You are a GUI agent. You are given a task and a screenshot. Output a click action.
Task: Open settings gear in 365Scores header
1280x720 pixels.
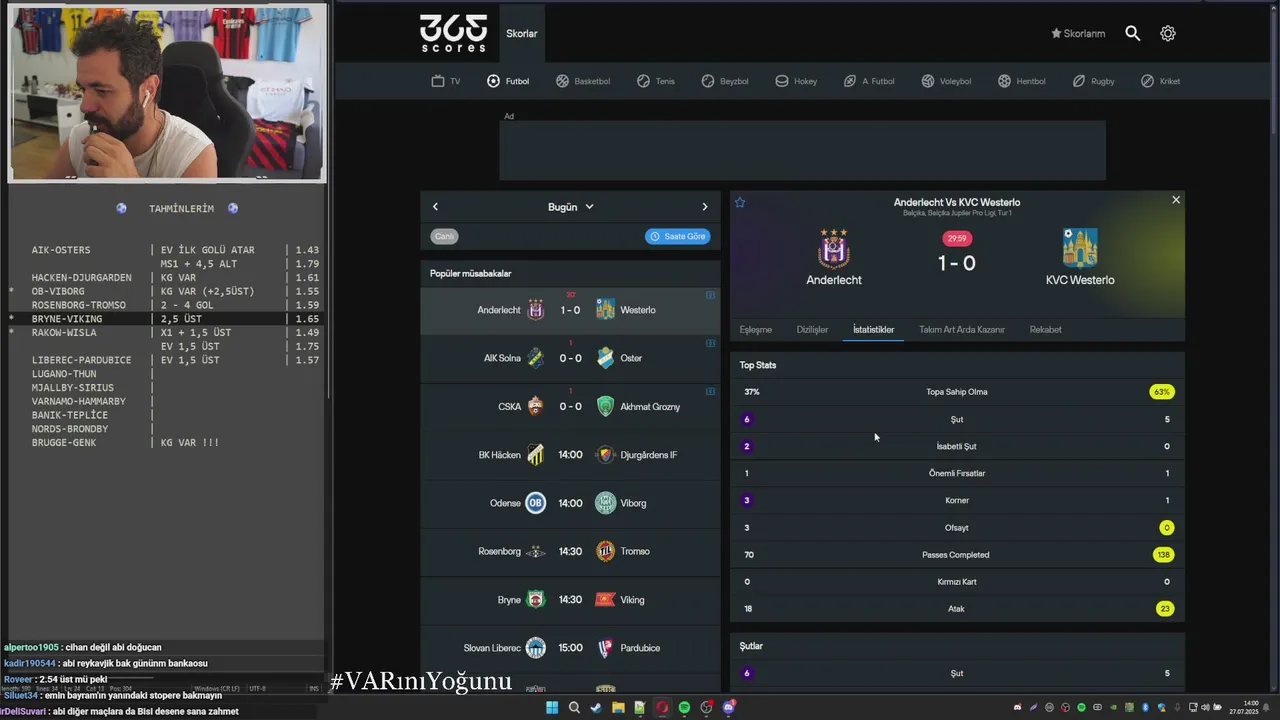[x=1168, y=33]
